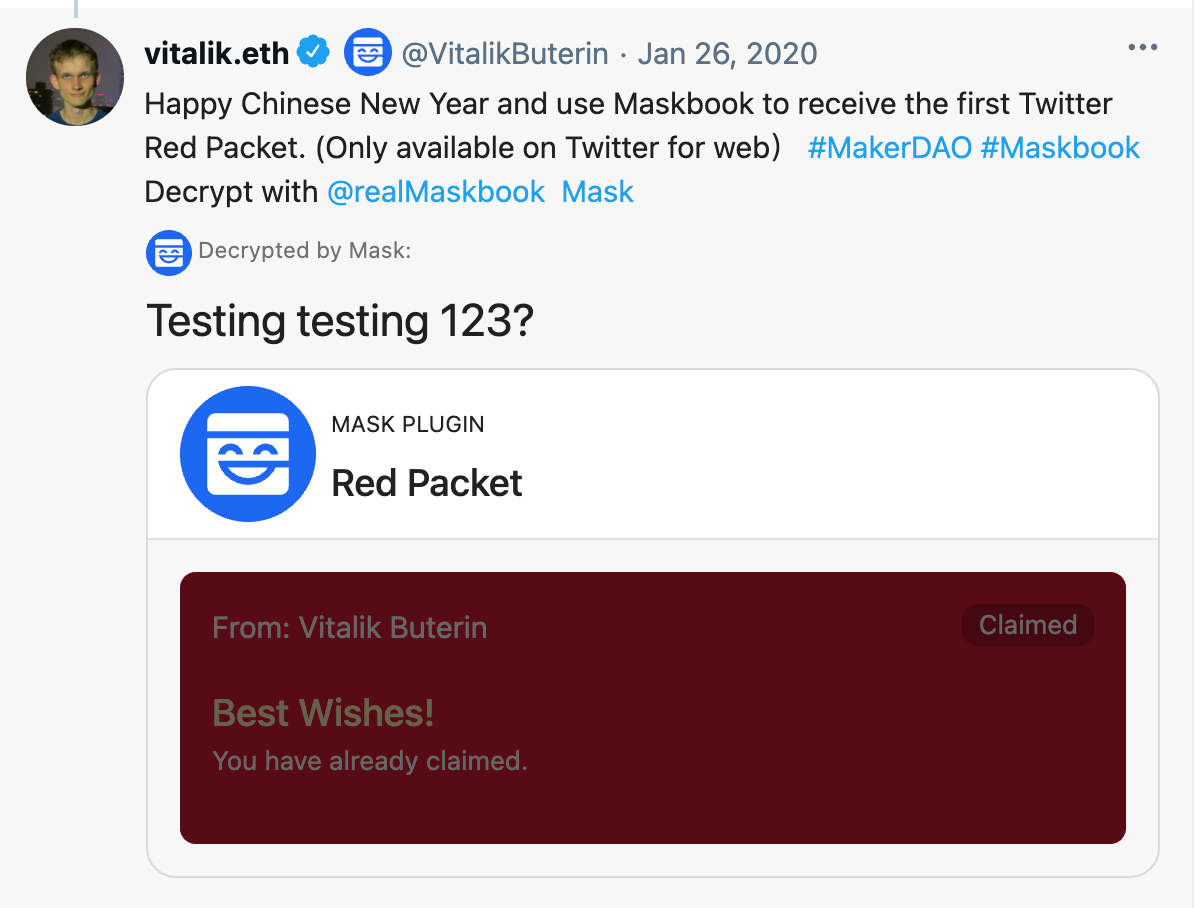Open the #Maskbook hashtag
1200x908 pixels.
(1059, 147)
